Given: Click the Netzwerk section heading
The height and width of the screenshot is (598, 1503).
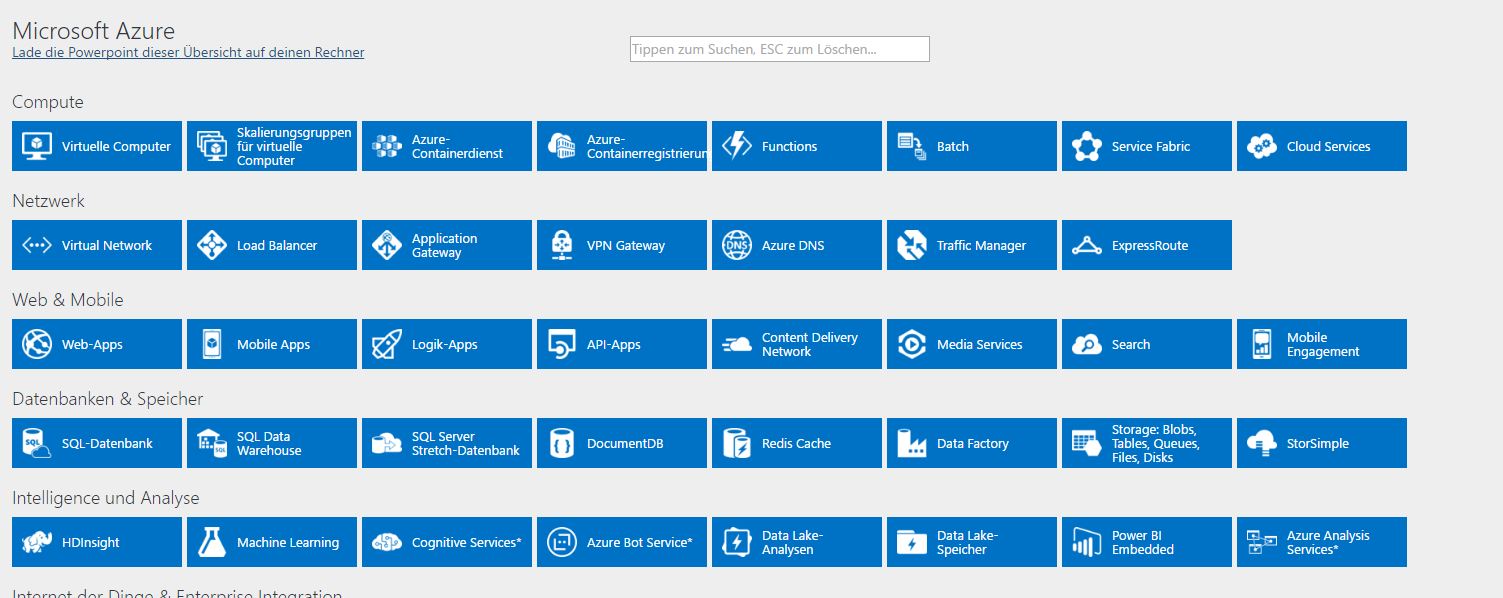Looking at the screenshot, I should coord(48,201).
